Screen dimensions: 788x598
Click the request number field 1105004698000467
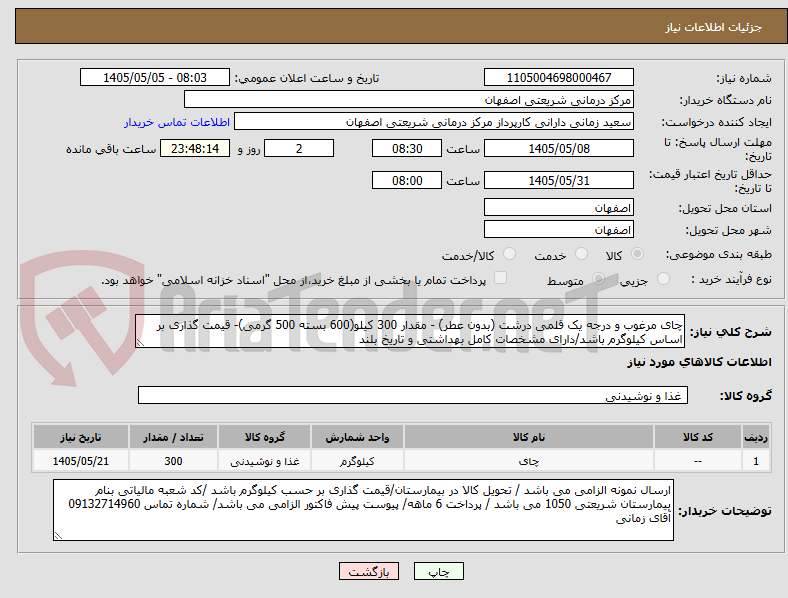[559, 78]
